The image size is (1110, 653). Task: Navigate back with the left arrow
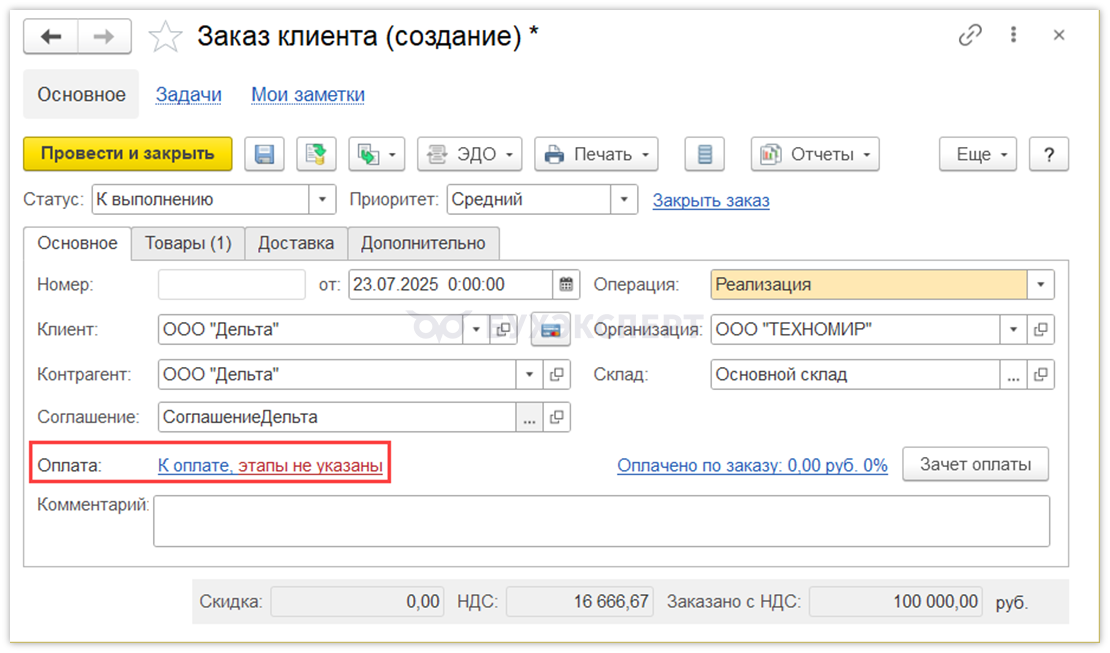coord(51,37)
